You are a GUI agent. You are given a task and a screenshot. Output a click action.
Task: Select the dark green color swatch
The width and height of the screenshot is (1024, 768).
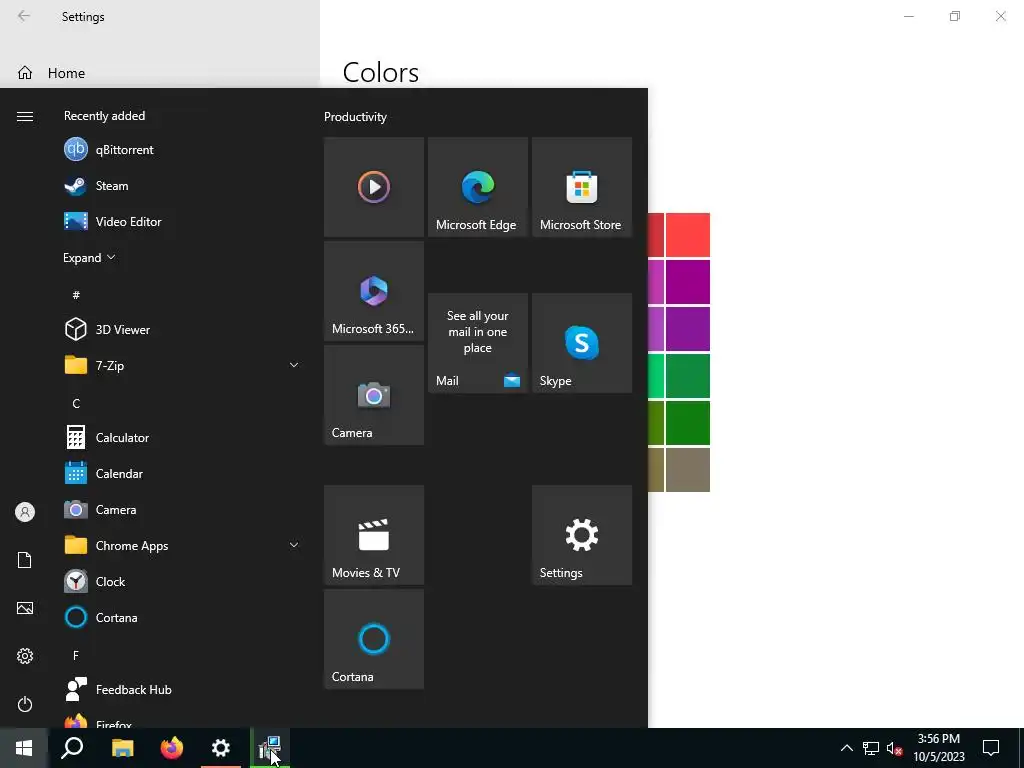[x=688, y=423]
